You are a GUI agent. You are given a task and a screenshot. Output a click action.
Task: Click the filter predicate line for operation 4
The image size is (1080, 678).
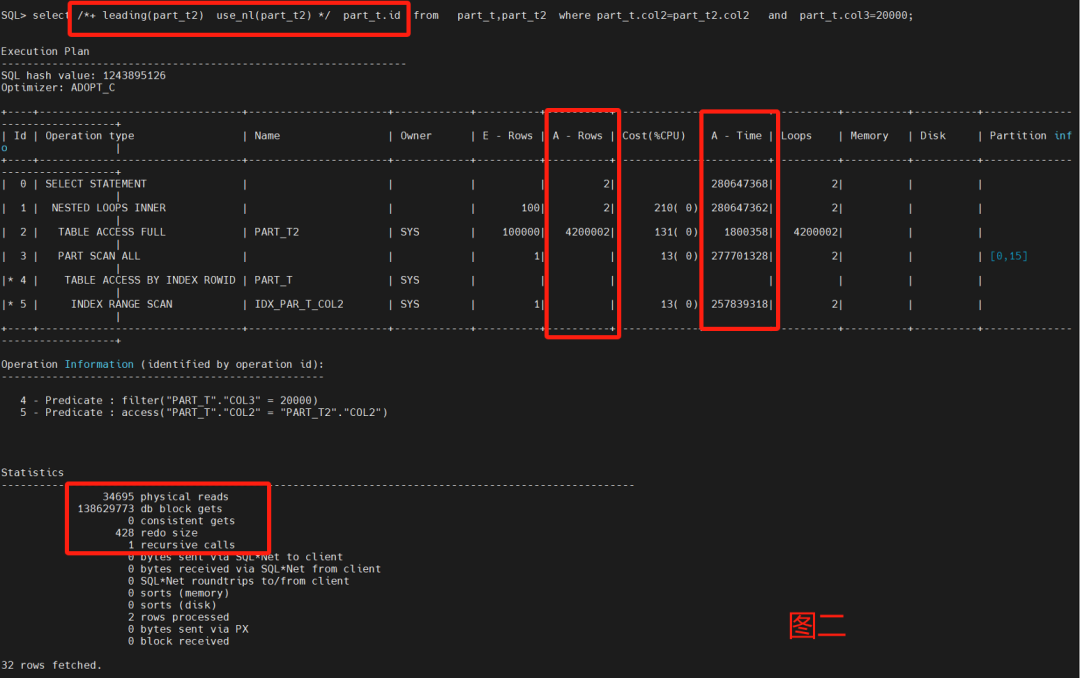tap(169, 400)
